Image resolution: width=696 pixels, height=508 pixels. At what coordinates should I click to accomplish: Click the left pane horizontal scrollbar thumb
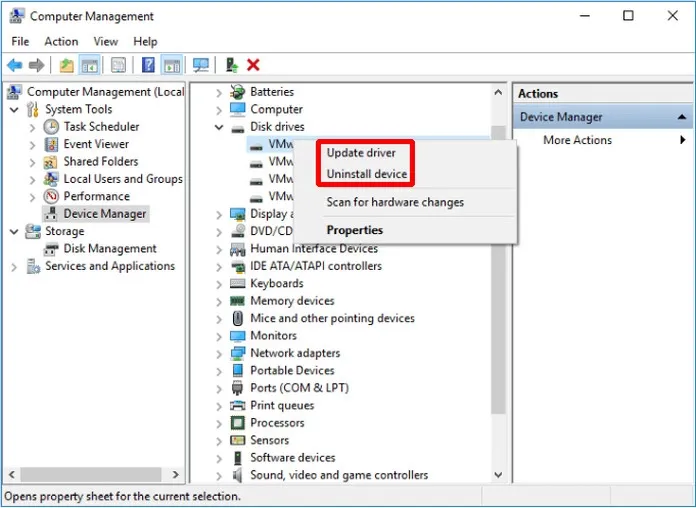[x=91, y=475]
